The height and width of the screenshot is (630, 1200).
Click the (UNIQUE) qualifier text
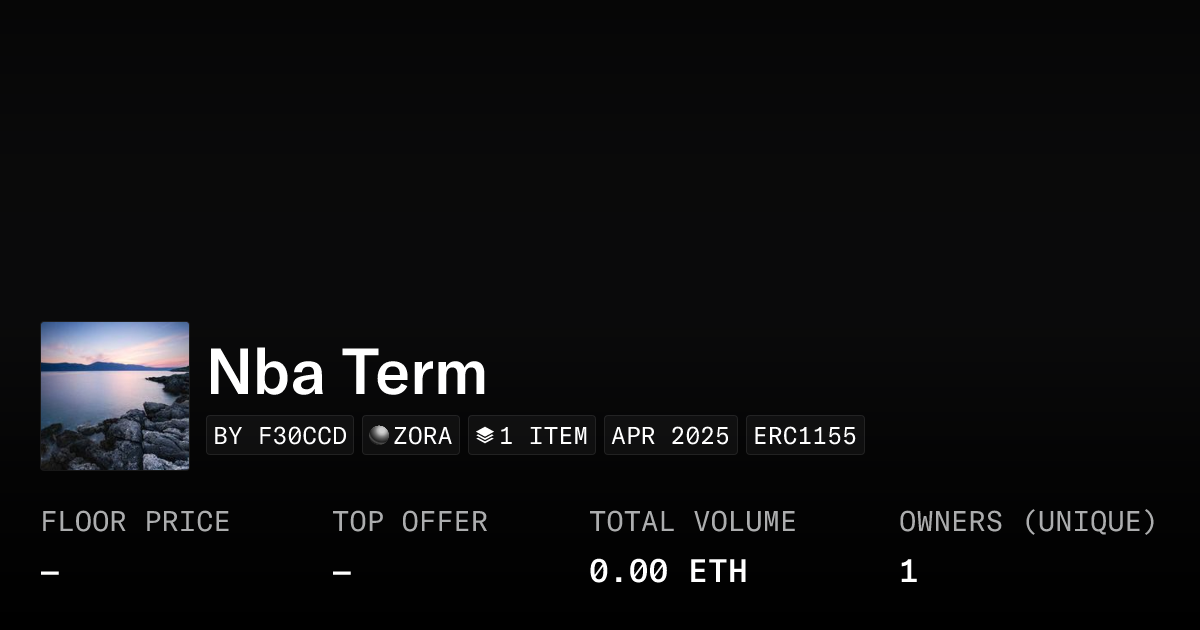[x=1090, y=522]
